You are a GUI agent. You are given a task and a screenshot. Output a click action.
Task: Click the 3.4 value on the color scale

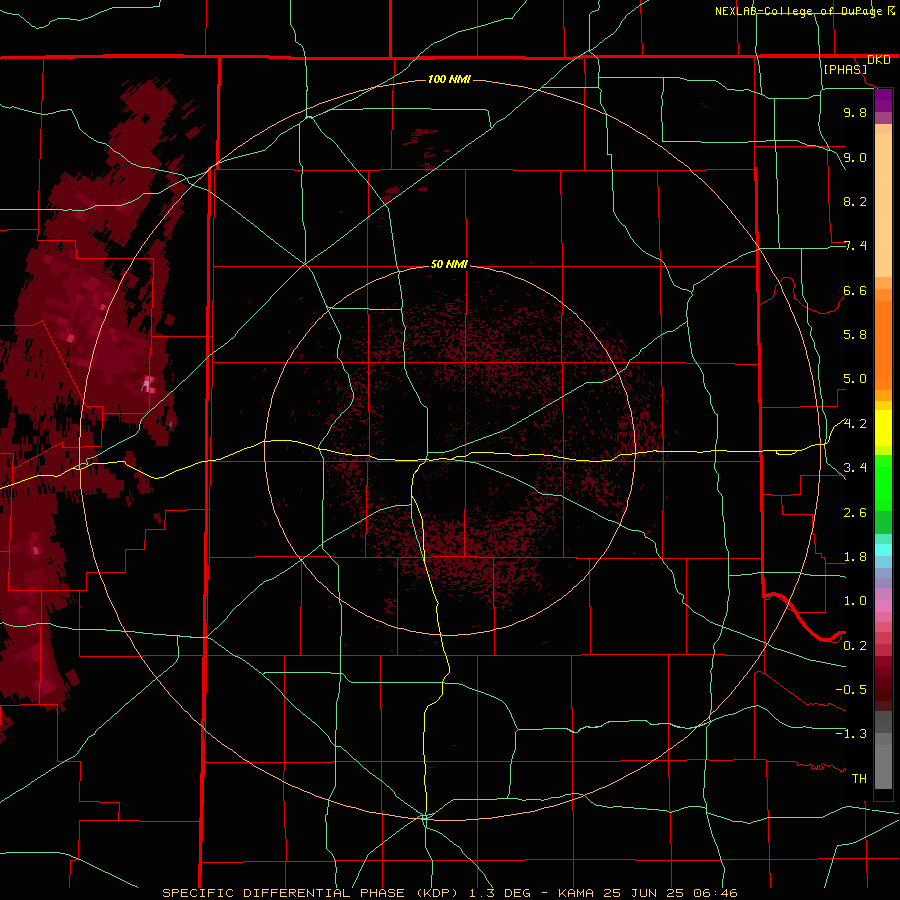click(x=855, y=468)
